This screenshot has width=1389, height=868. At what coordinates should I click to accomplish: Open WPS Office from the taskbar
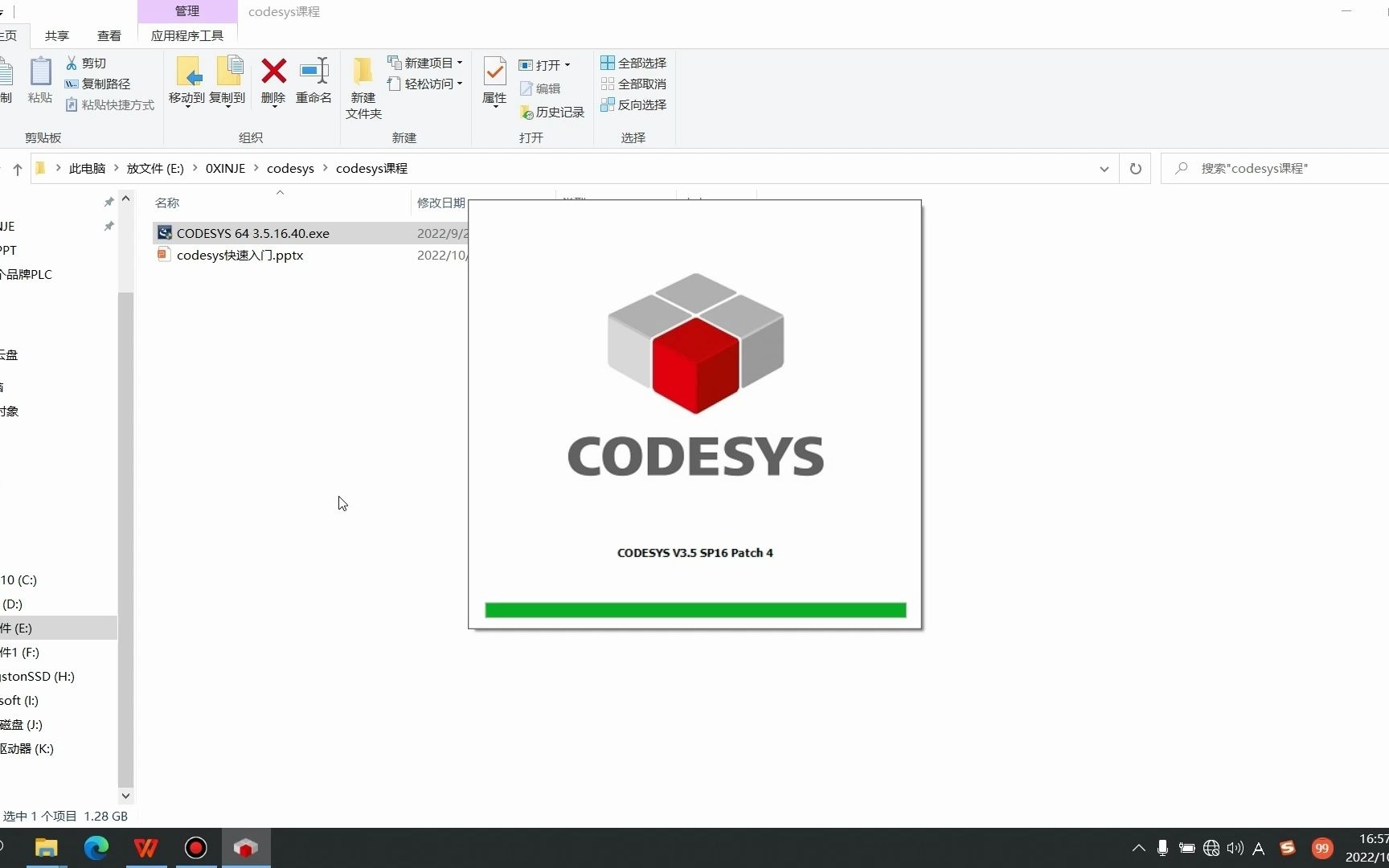click(x=146, y=848)
